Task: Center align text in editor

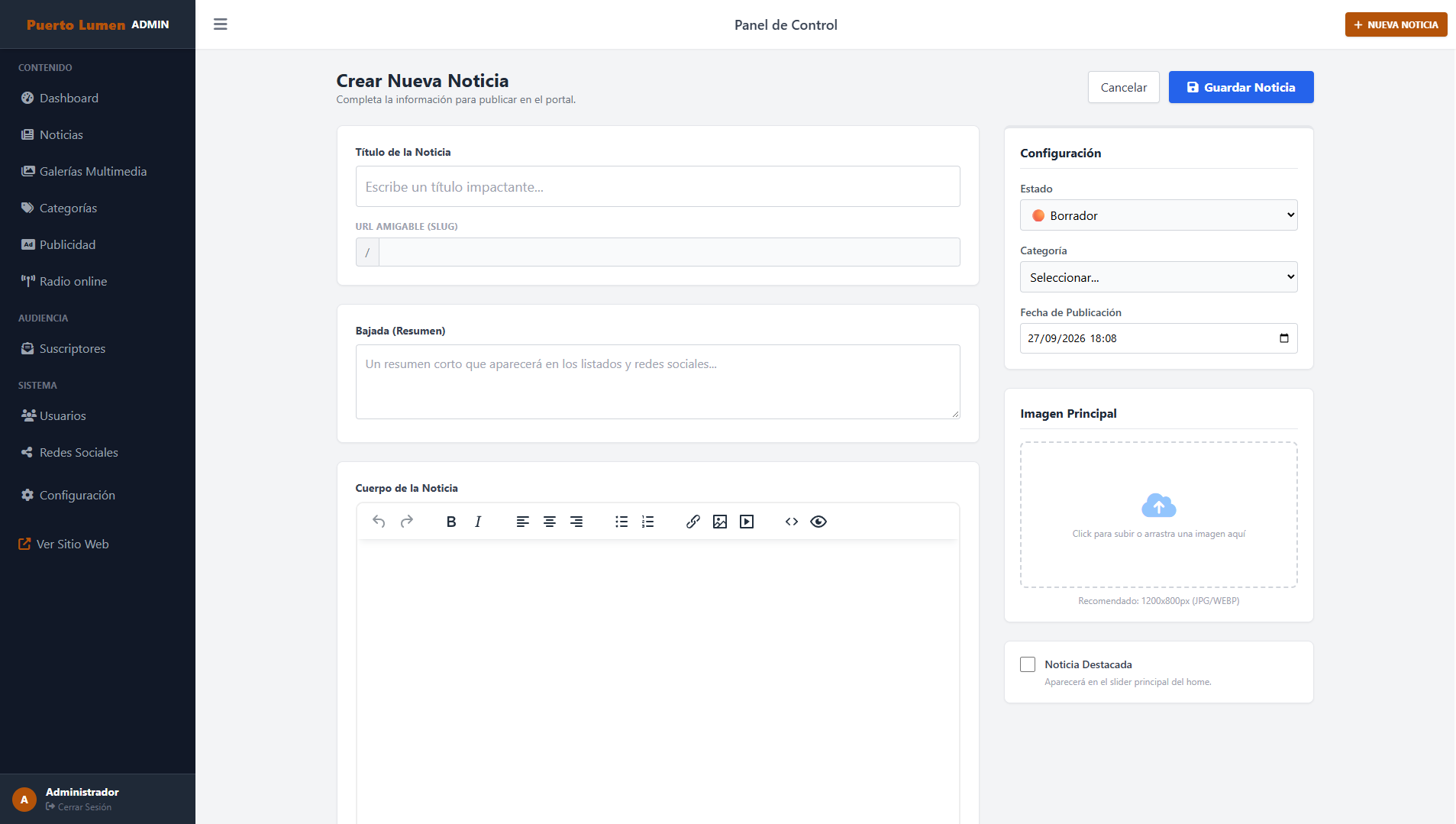Action: tap(550, 522)
